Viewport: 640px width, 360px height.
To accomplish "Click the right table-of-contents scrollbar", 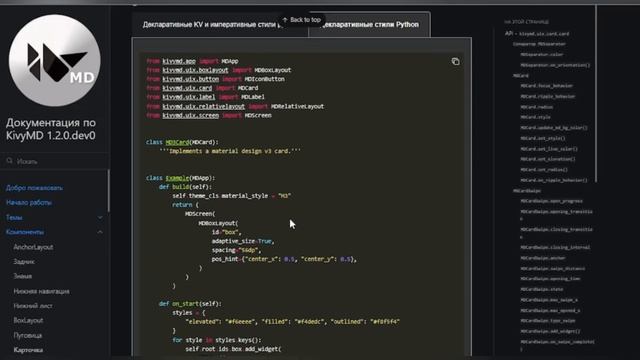I will 596,94.
